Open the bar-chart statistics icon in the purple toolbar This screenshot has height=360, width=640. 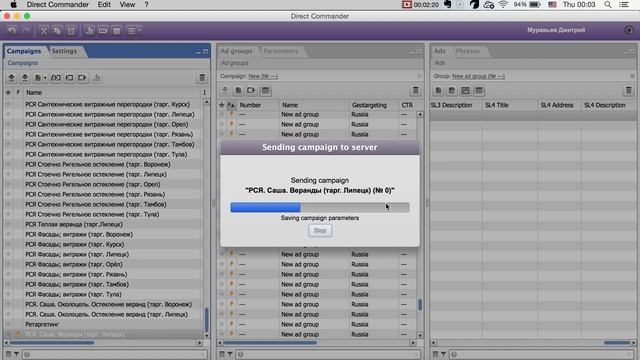(89, 31)
